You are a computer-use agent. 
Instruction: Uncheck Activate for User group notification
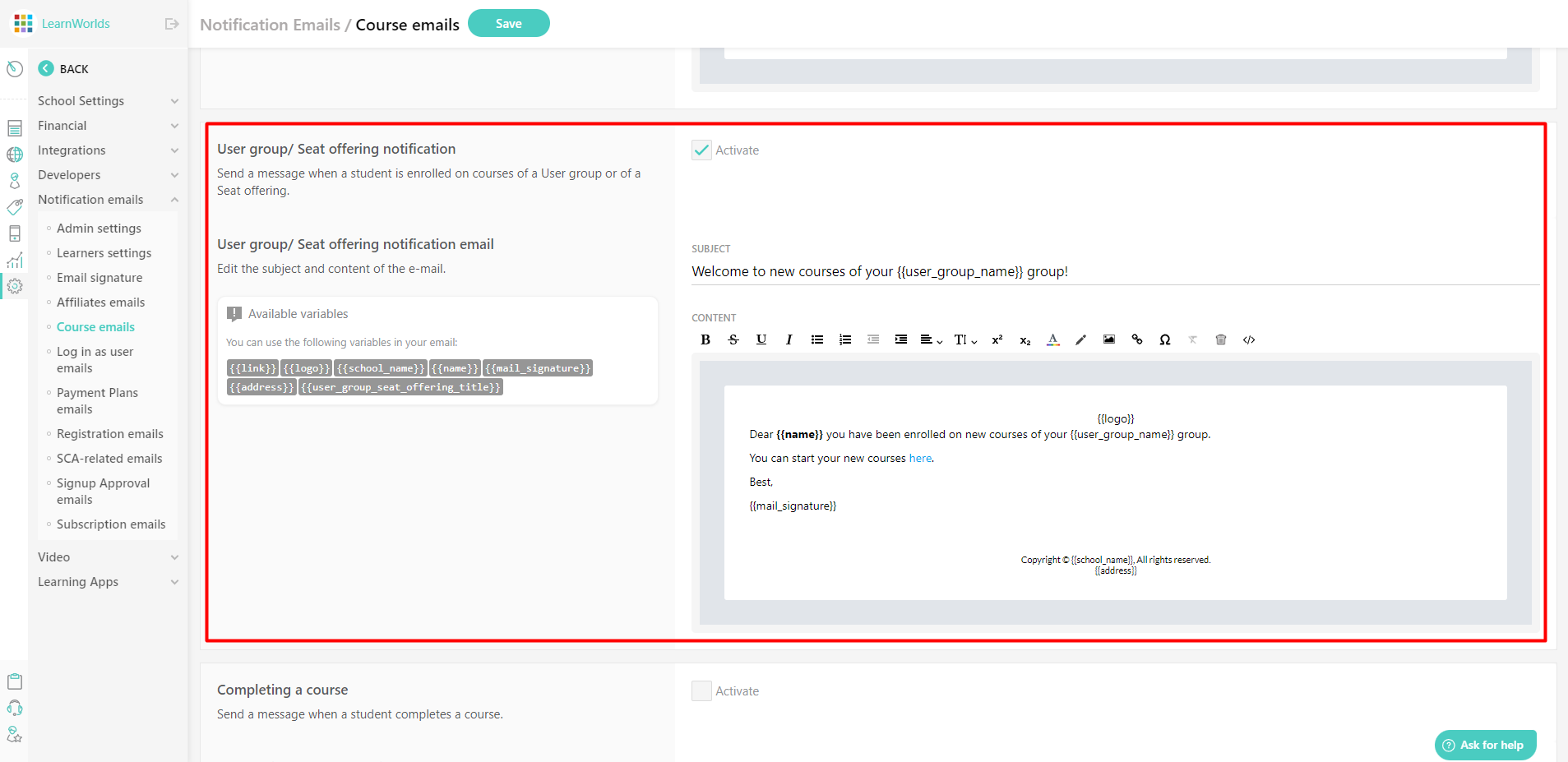pyautogui.click(x=701, y=150)
